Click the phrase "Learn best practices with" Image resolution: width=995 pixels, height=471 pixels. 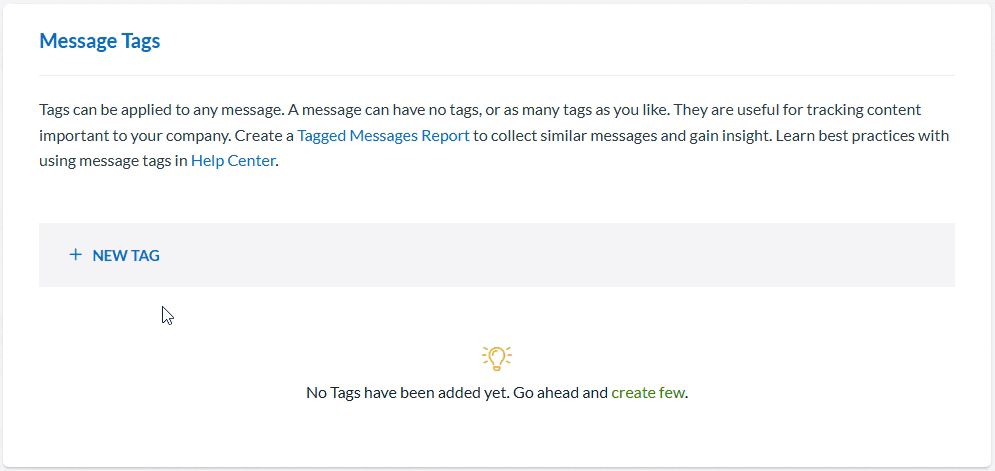pyautogui.click(x=858, y=135)
